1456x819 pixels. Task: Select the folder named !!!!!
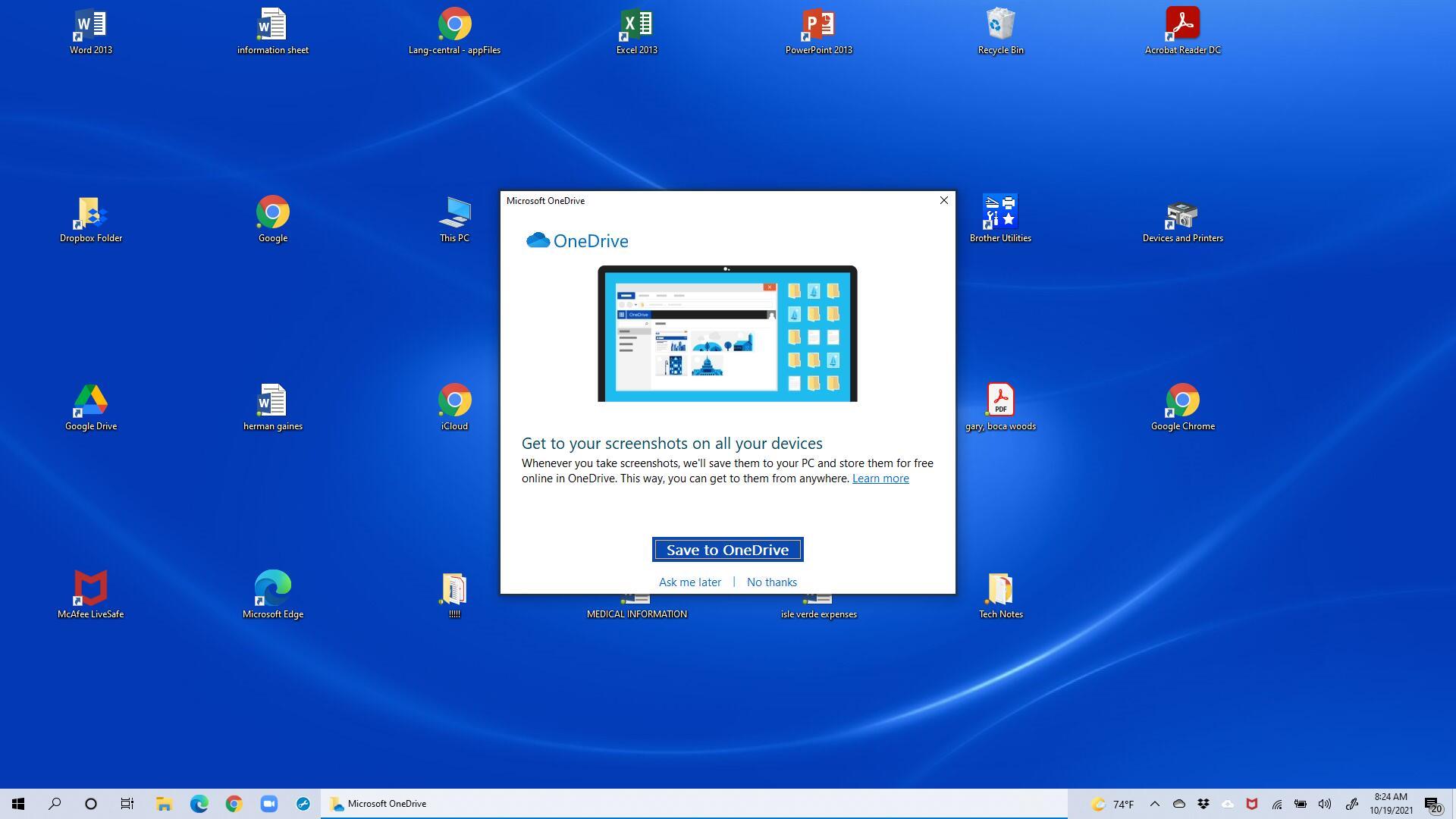point(454,595)
